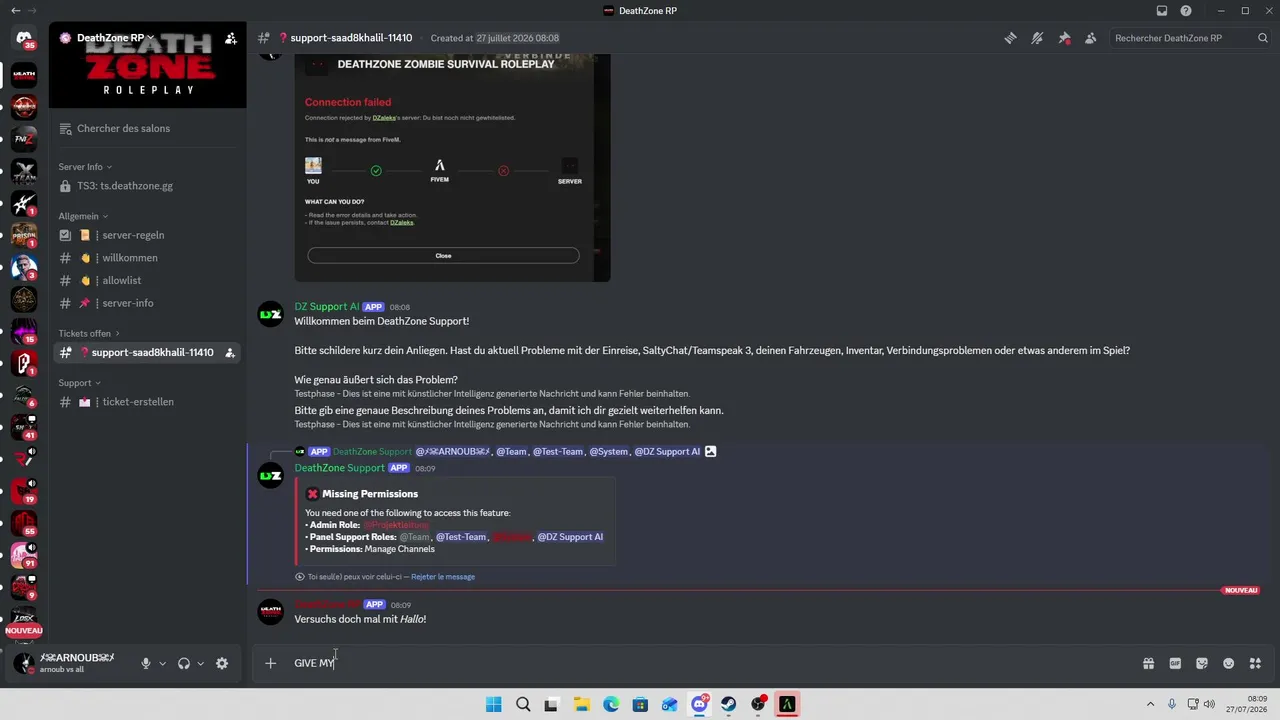Viewport: 1280px width, 720px height.
Task: Click the @Test-Team mention in embed
Action: (x=461, y=537)
